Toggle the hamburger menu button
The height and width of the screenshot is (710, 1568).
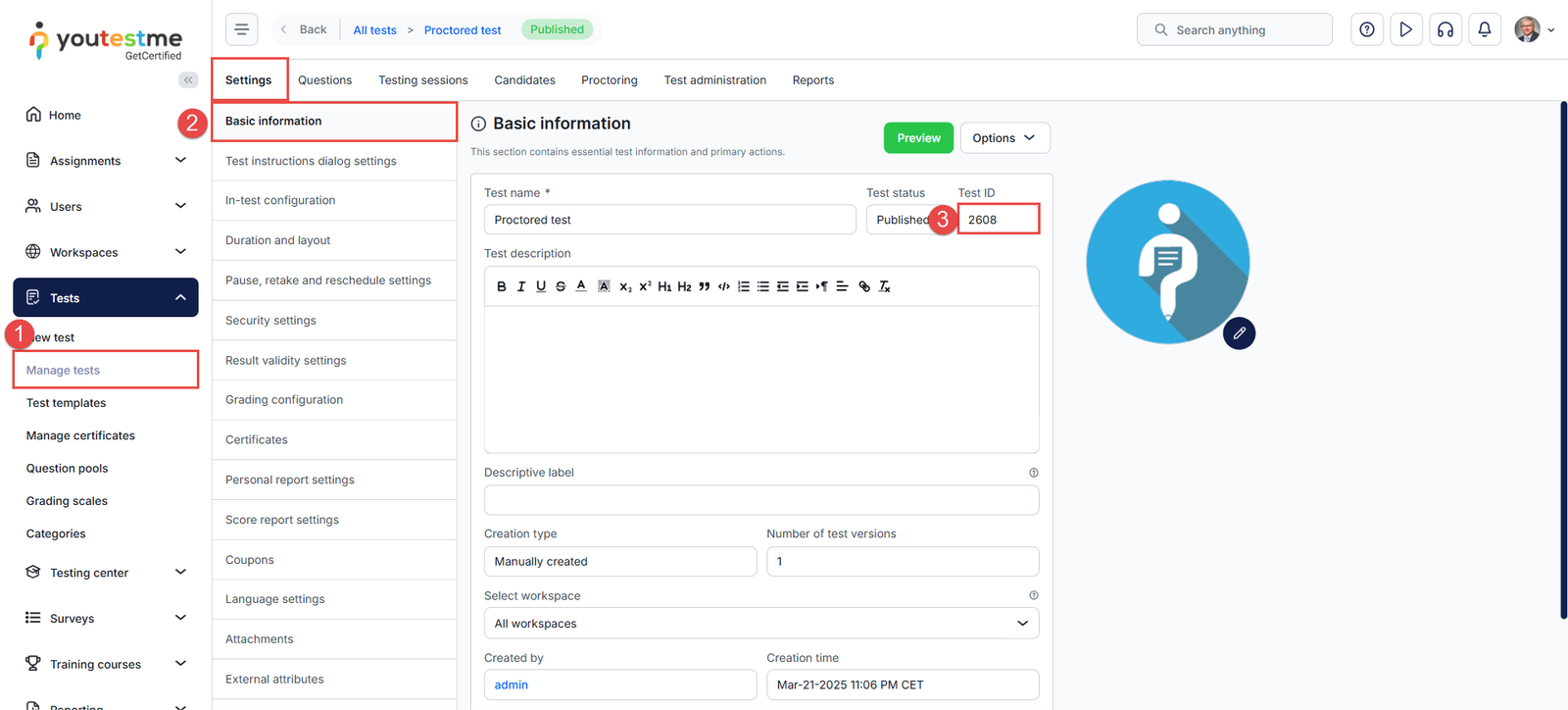pyautogui.click(x=242, y=29)
